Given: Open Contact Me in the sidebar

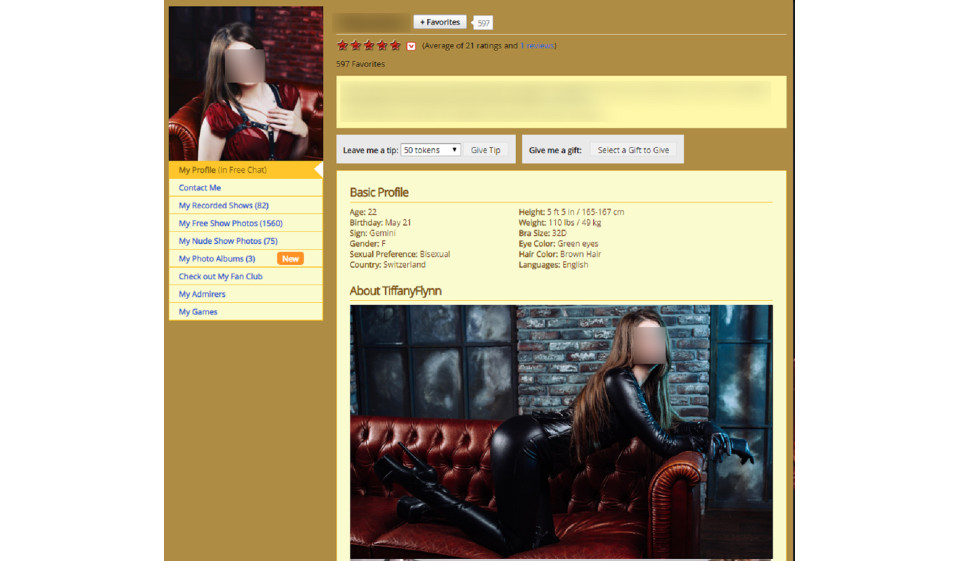Looking at the screenshot, I should [x=200, y=188].
